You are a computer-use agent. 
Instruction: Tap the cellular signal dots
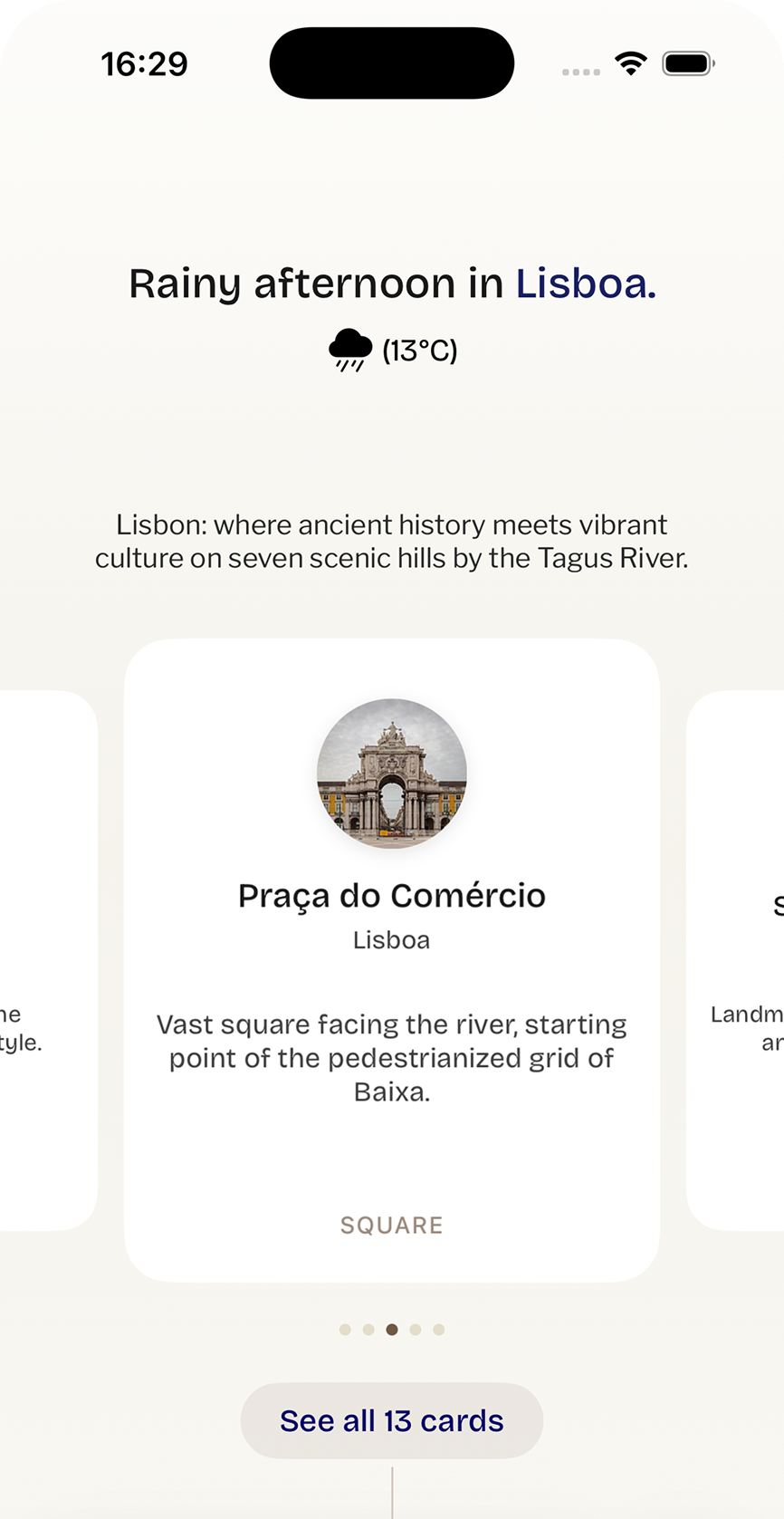[580, 72]
